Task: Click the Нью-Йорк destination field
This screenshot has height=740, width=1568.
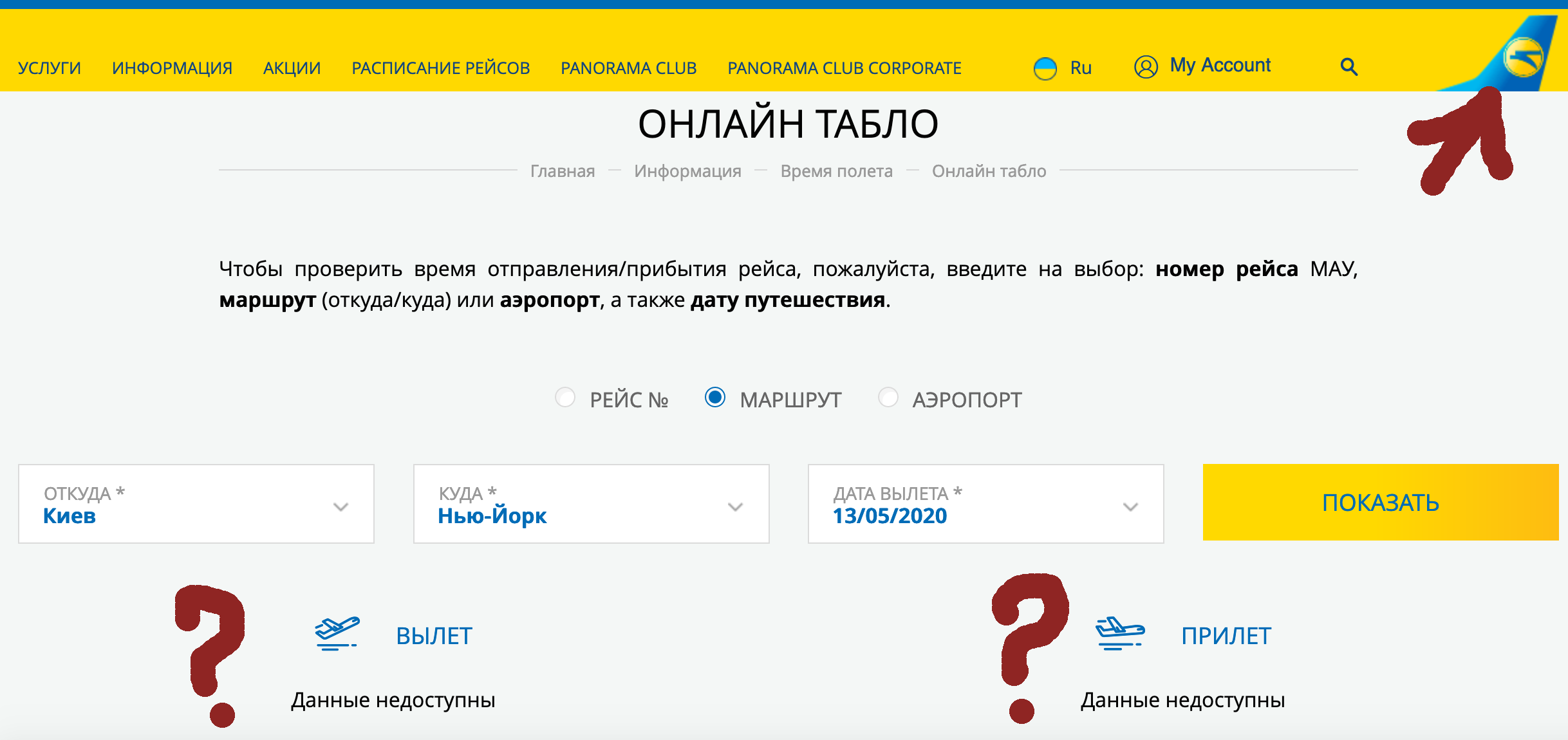Action: point(492,516)
